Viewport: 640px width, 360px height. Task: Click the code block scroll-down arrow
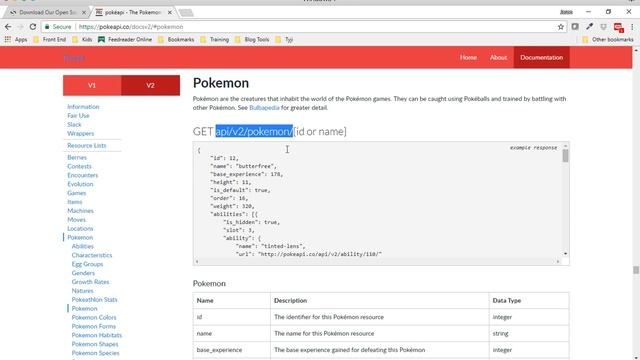coord(565,254)
